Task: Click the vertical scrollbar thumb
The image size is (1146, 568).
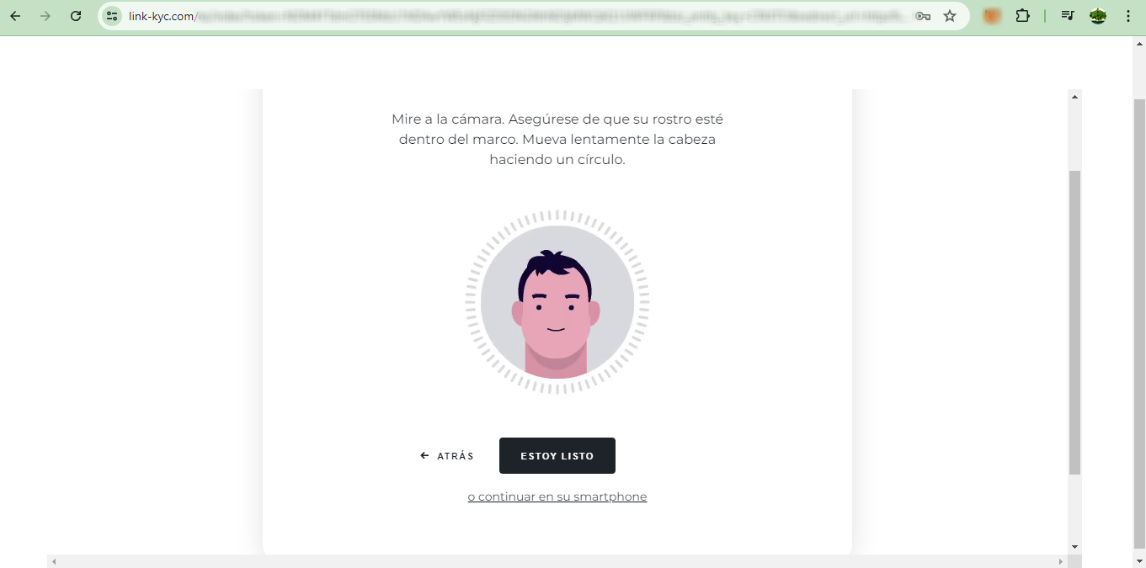Action: point(1074,322)
